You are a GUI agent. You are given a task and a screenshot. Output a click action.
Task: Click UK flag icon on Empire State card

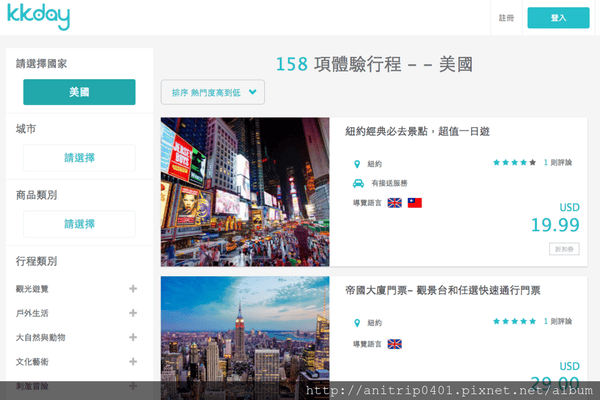point(395,344)
